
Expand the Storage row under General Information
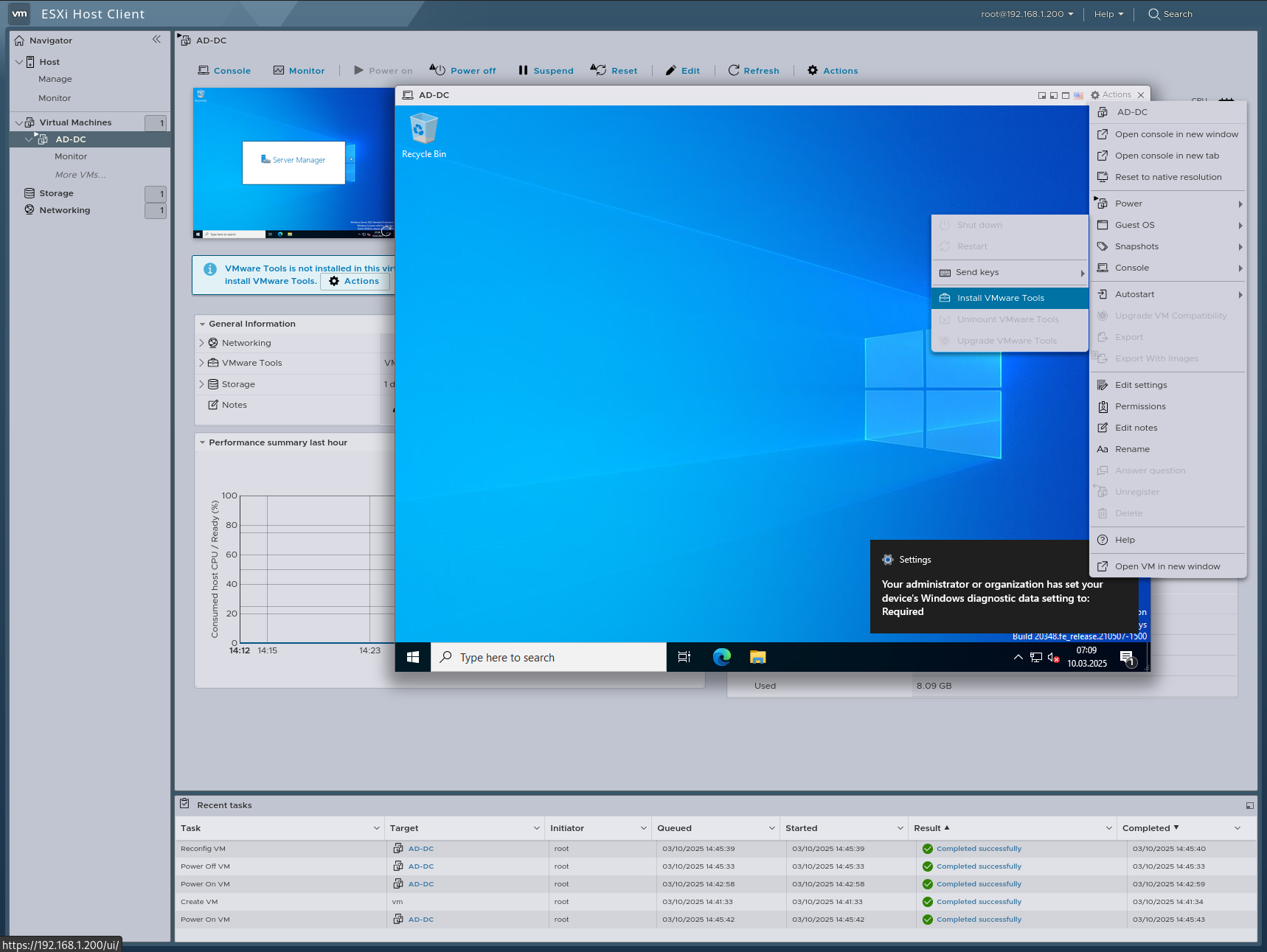pos(201,383)
